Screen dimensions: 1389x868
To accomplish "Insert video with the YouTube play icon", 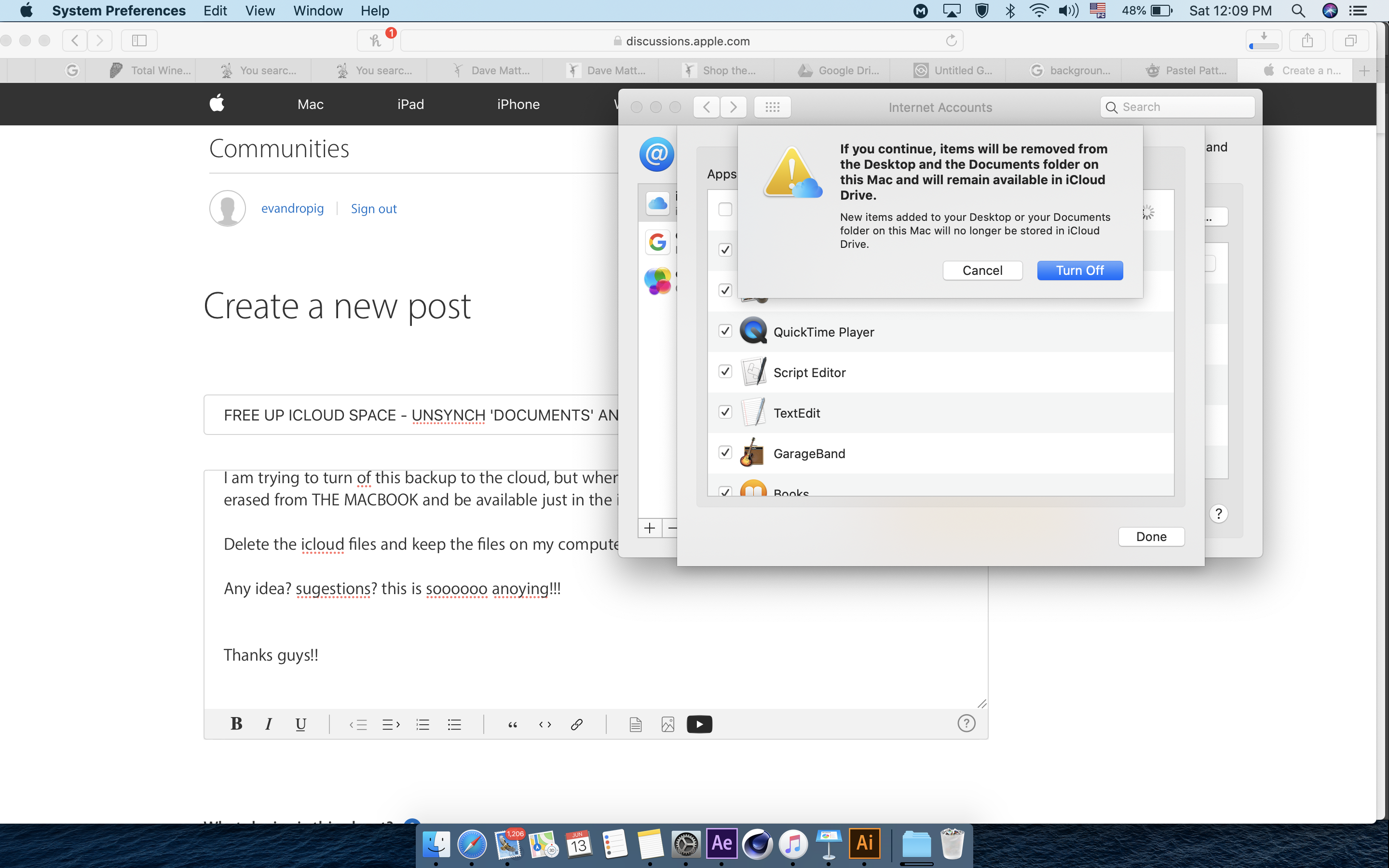I will point(699,724).
